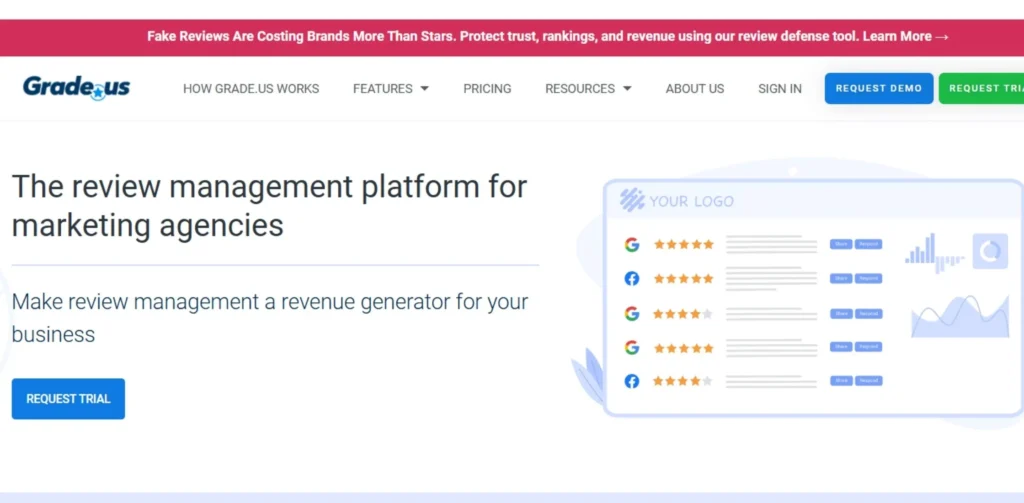Open the Sign In page
This screenshot has height=503, width=1024.
780,89
